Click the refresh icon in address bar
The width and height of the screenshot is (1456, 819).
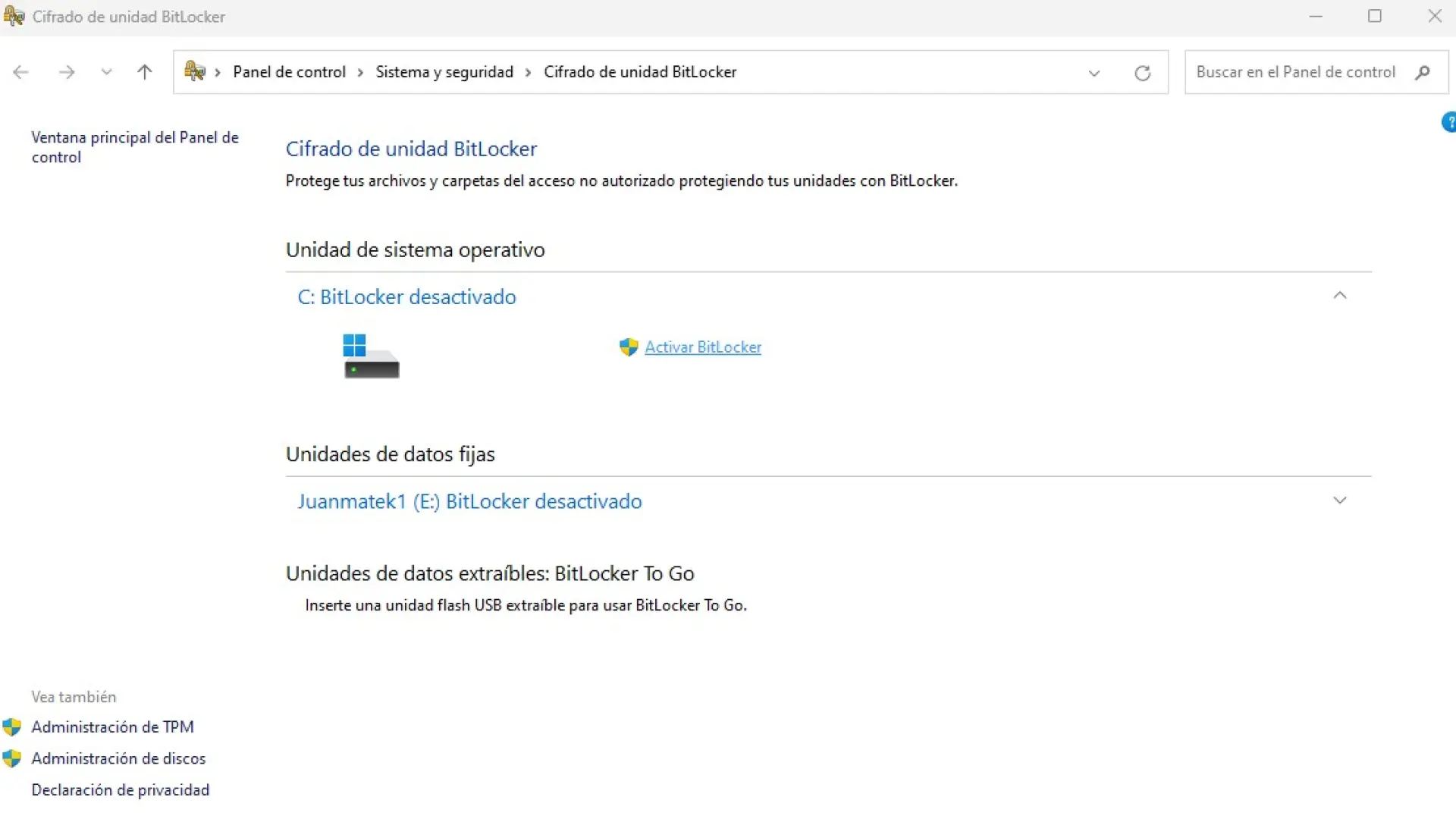tap(1142, 73)
